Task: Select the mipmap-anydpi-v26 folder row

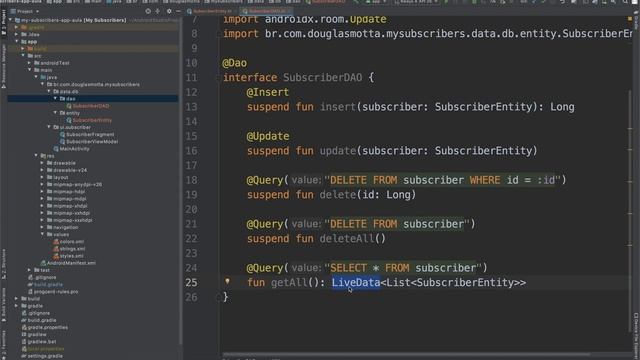Action: pos(93,184)
